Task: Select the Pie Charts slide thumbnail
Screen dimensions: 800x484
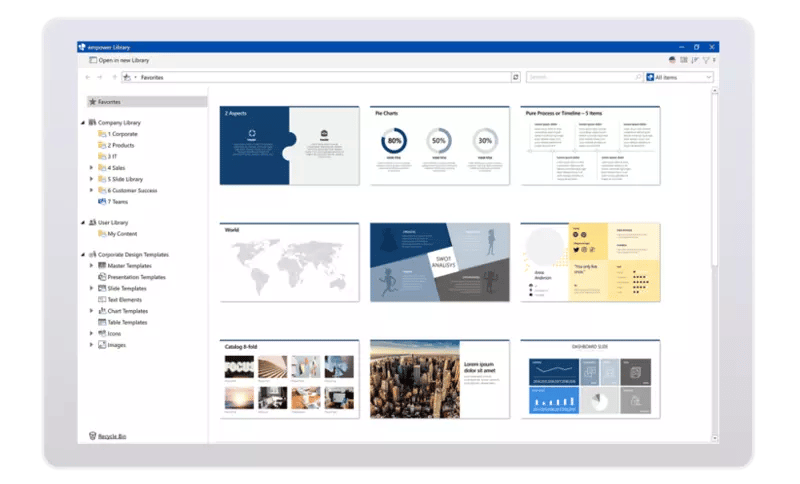Action: [x=440, y=145]
